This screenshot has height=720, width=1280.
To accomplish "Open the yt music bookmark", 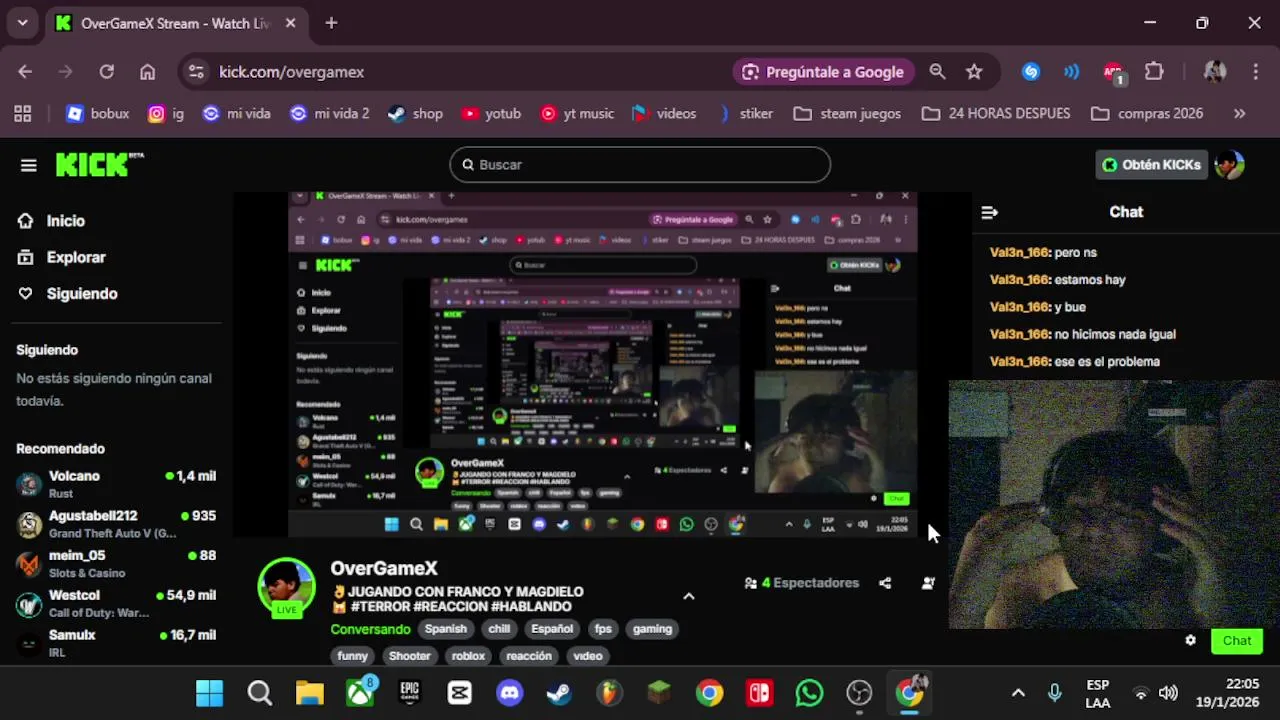I will pyautogui.click(x=577, y=114).
